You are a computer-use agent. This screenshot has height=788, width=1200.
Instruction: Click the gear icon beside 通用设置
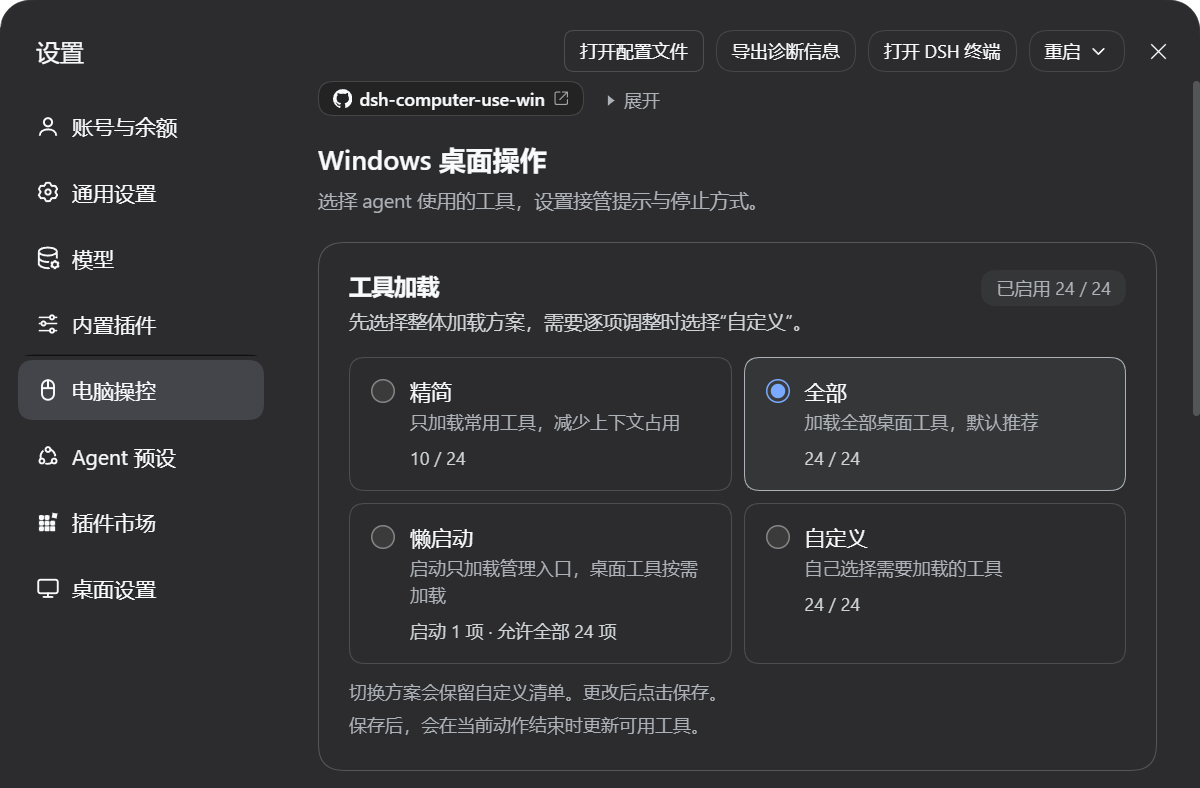(48, 193)
